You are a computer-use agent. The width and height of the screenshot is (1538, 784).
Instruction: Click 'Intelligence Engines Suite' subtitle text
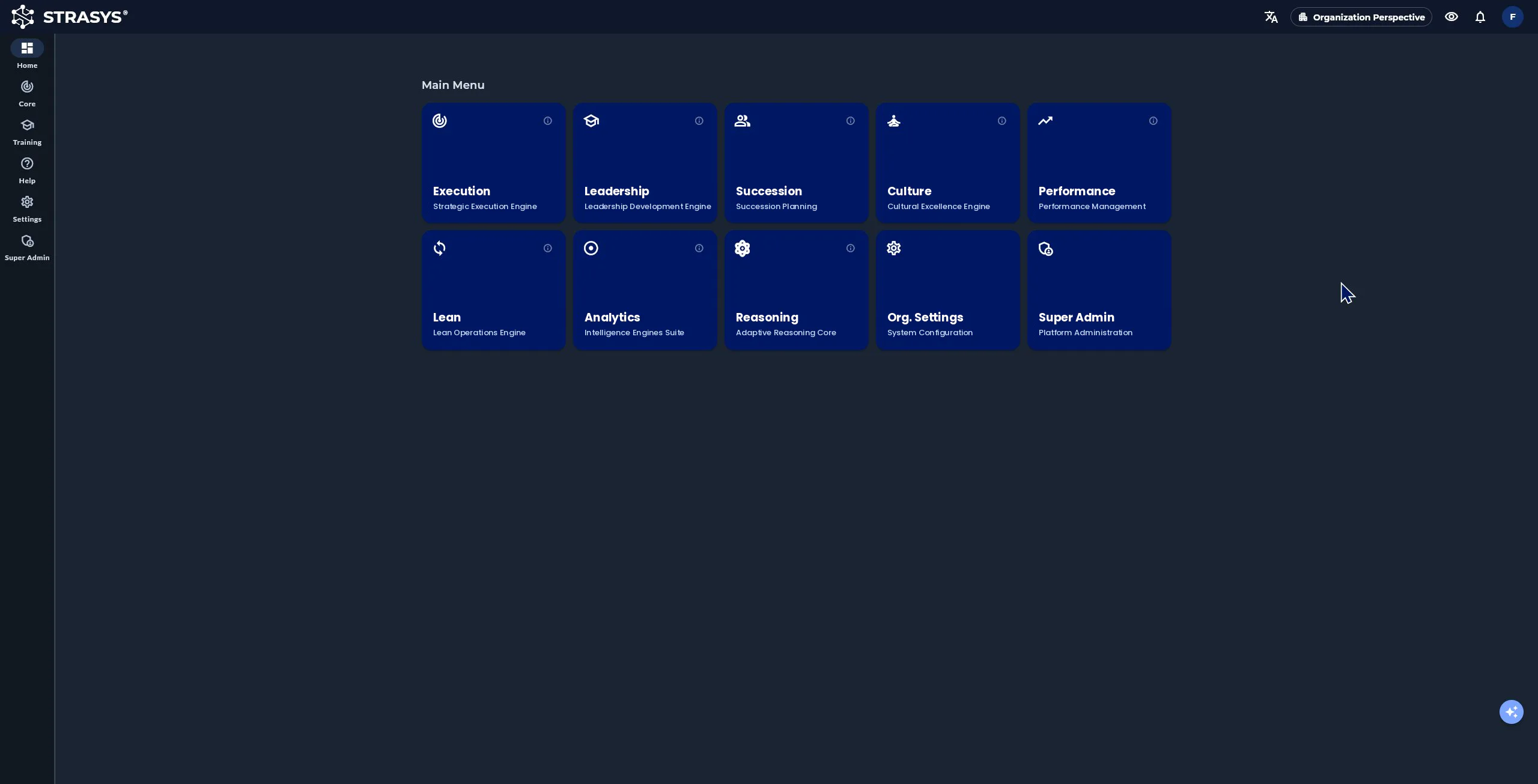coord(634,332)
